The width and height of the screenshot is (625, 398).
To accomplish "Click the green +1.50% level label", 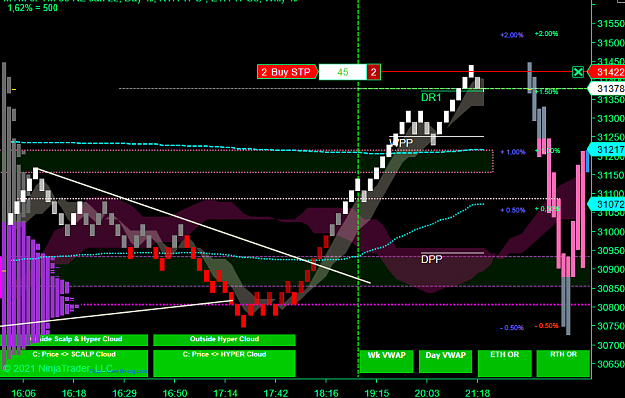I will click(x=546, y=92).
